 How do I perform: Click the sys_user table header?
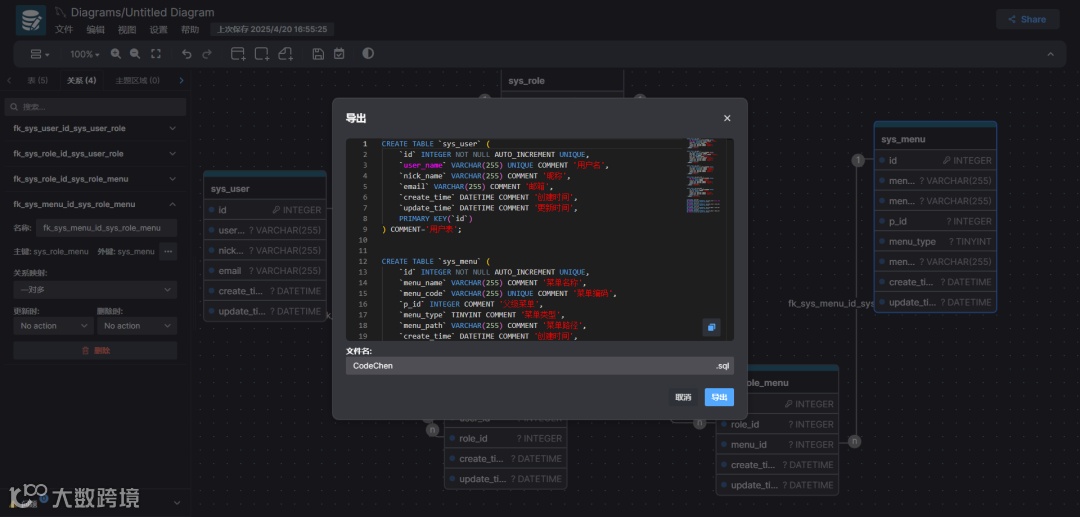click(x=264, y=188)
